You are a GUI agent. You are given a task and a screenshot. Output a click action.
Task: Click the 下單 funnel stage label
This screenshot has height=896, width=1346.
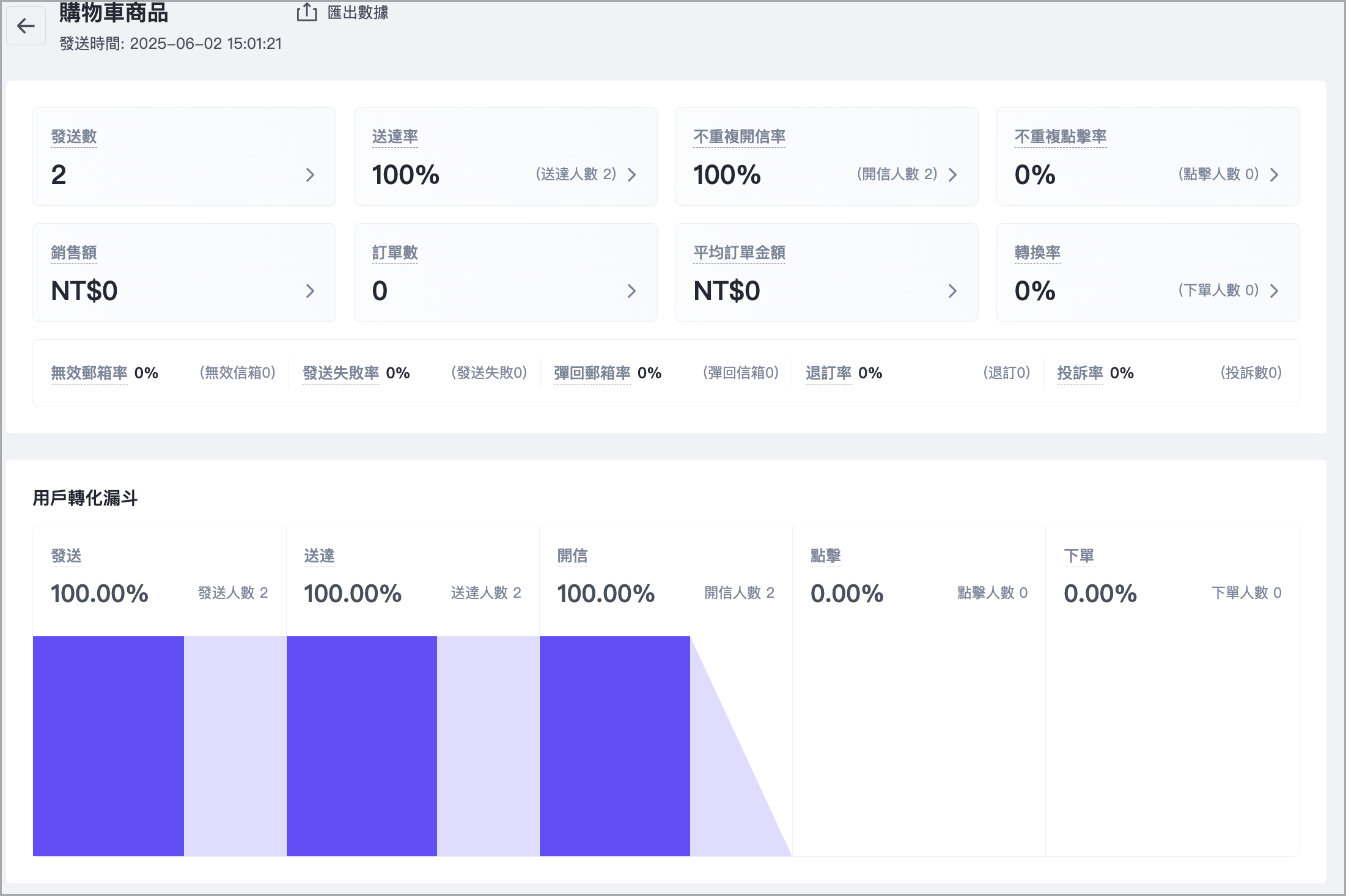(1078, 556)
